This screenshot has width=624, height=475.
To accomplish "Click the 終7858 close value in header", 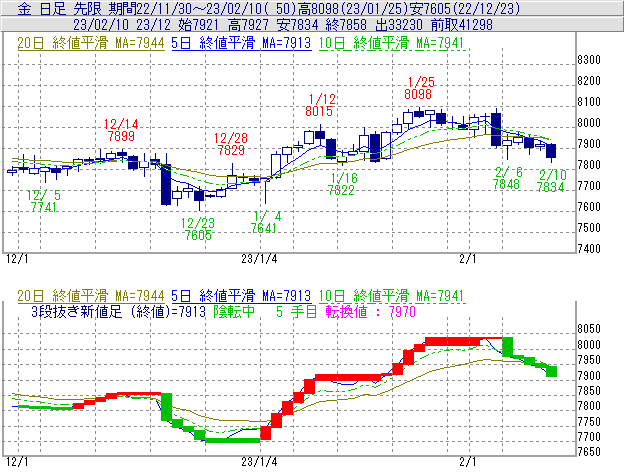I will [346, 25].
